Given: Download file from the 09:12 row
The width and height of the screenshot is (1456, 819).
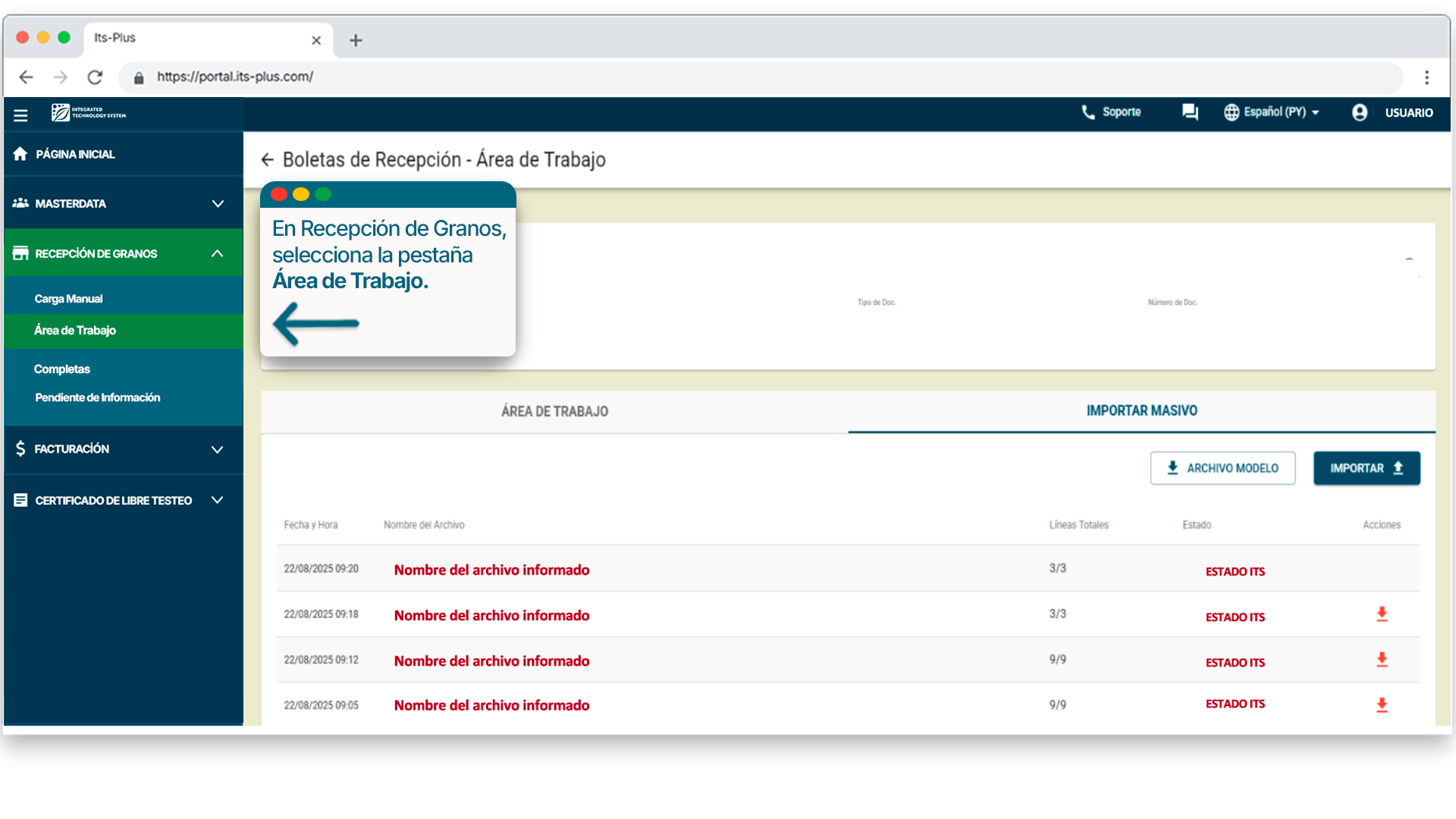Looking at the screenshot, I should (x=1382, y=660).
